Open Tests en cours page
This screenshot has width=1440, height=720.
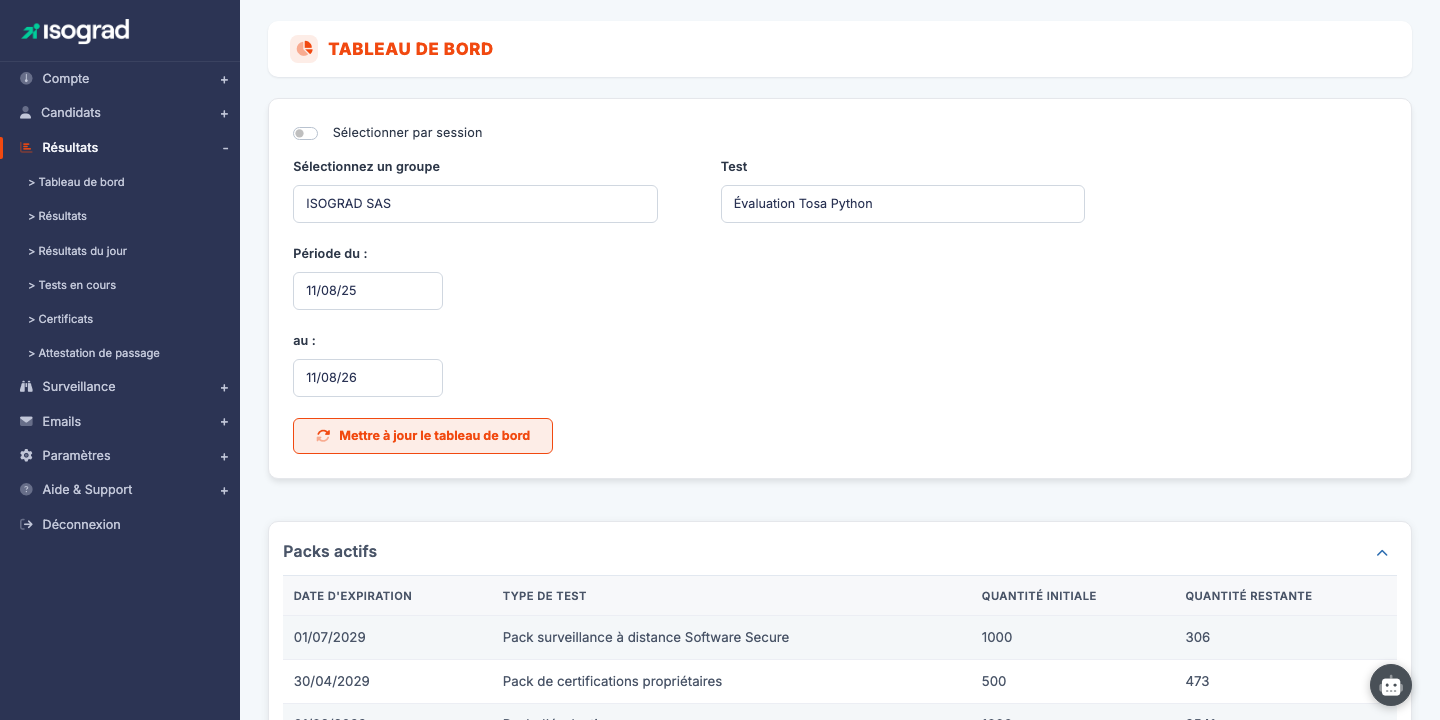(72, 285)
